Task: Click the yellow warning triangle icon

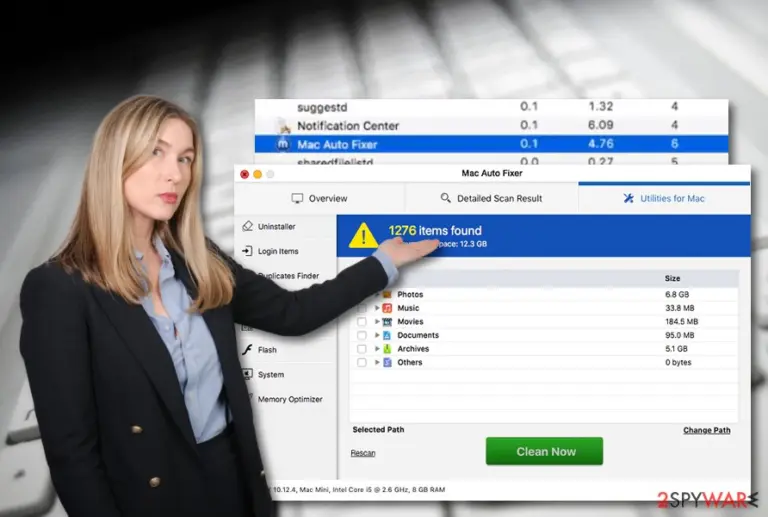Action: tap(363, 235)
